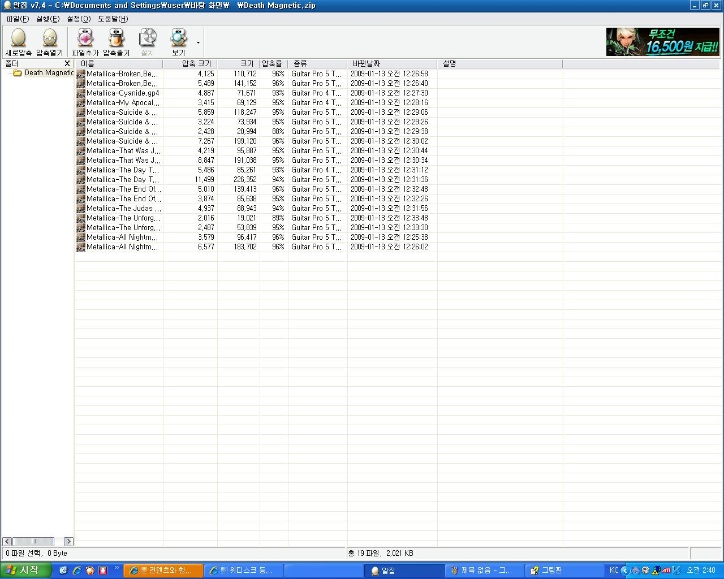Click the 0 파일 선택, 0 Byte status text
724x579 pixels.
(x=36, y=553)
